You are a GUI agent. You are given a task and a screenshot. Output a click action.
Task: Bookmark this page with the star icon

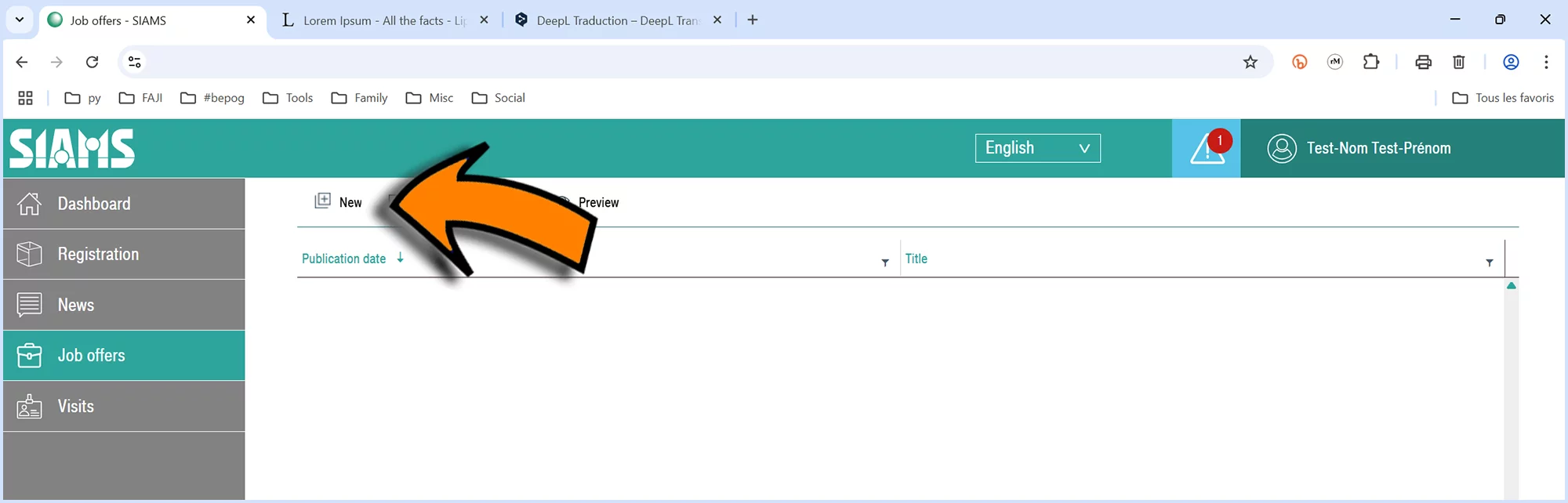1250,62
